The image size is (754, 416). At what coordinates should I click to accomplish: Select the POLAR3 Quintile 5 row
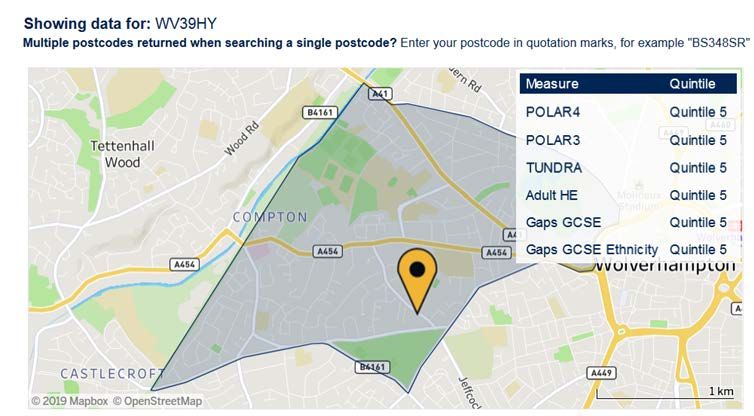(628, 140)
